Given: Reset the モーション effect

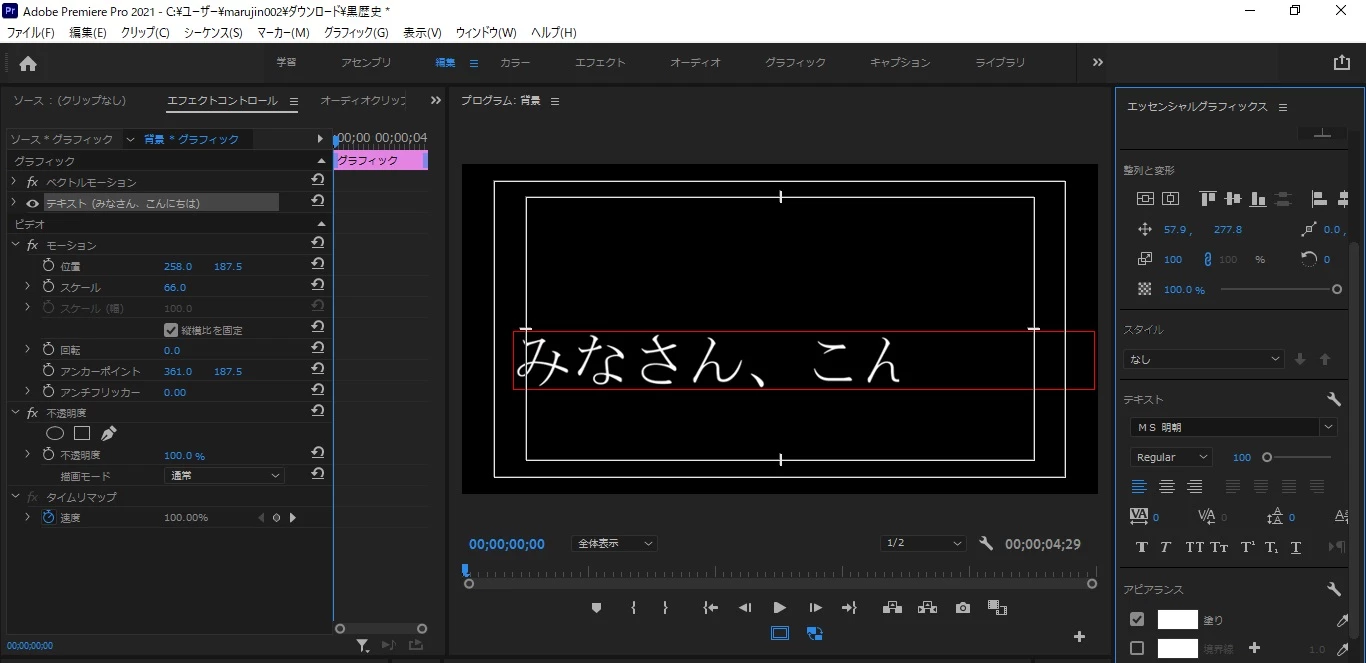Looking at the screenshot, I should 317,244.
